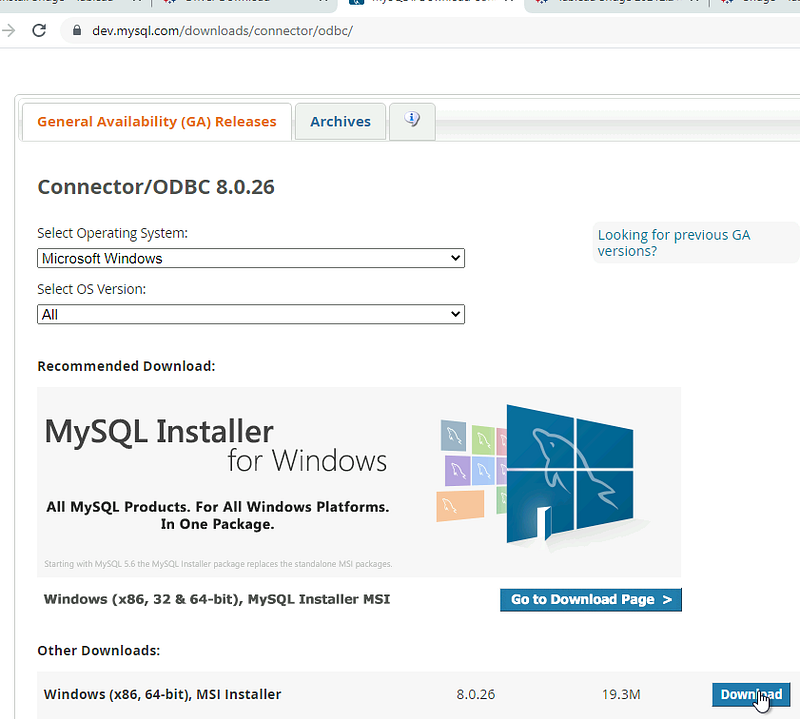Download the Windows 64-bit MSI Installer

pyautogui.click(x=751, y=695)
